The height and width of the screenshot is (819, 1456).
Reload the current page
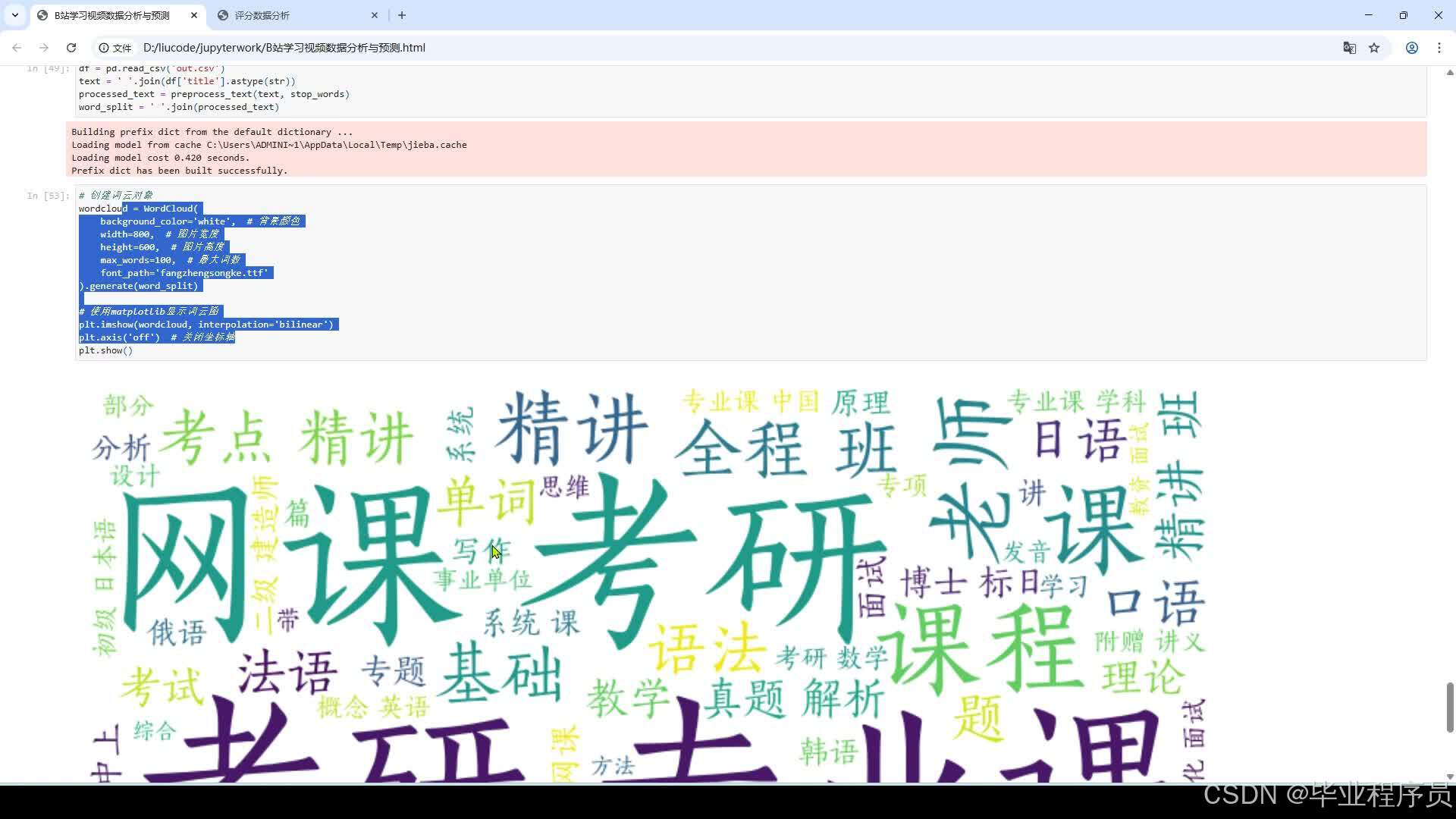71,48
